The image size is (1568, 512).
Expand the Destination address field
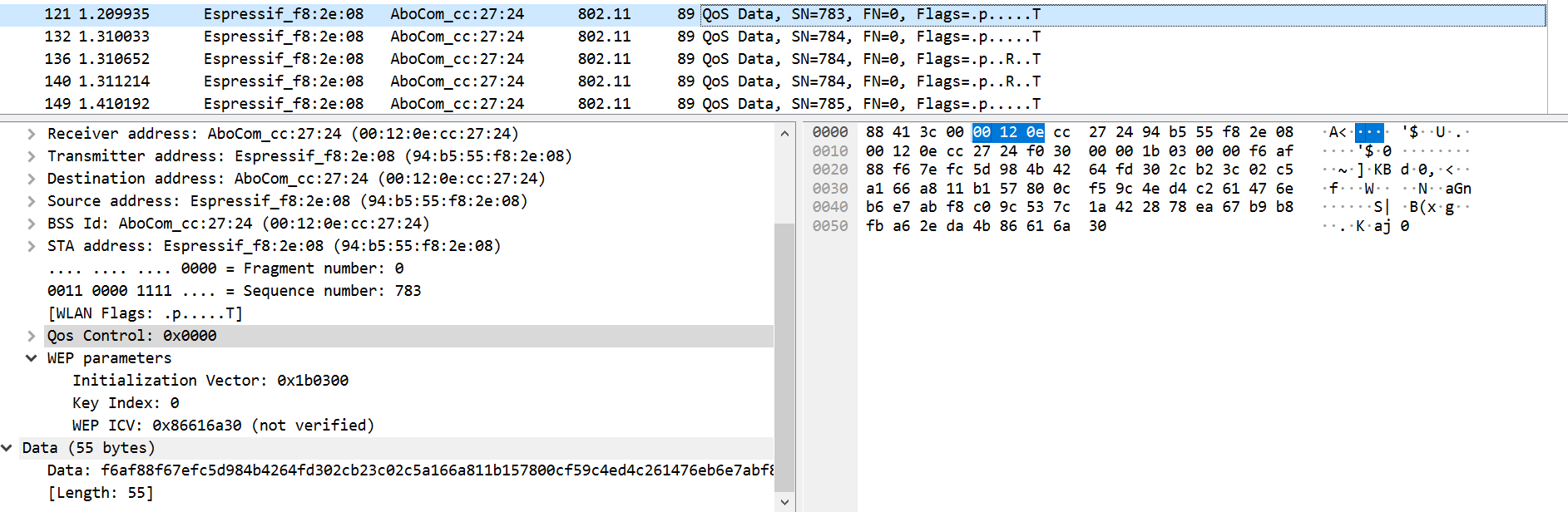click(31, 179)
